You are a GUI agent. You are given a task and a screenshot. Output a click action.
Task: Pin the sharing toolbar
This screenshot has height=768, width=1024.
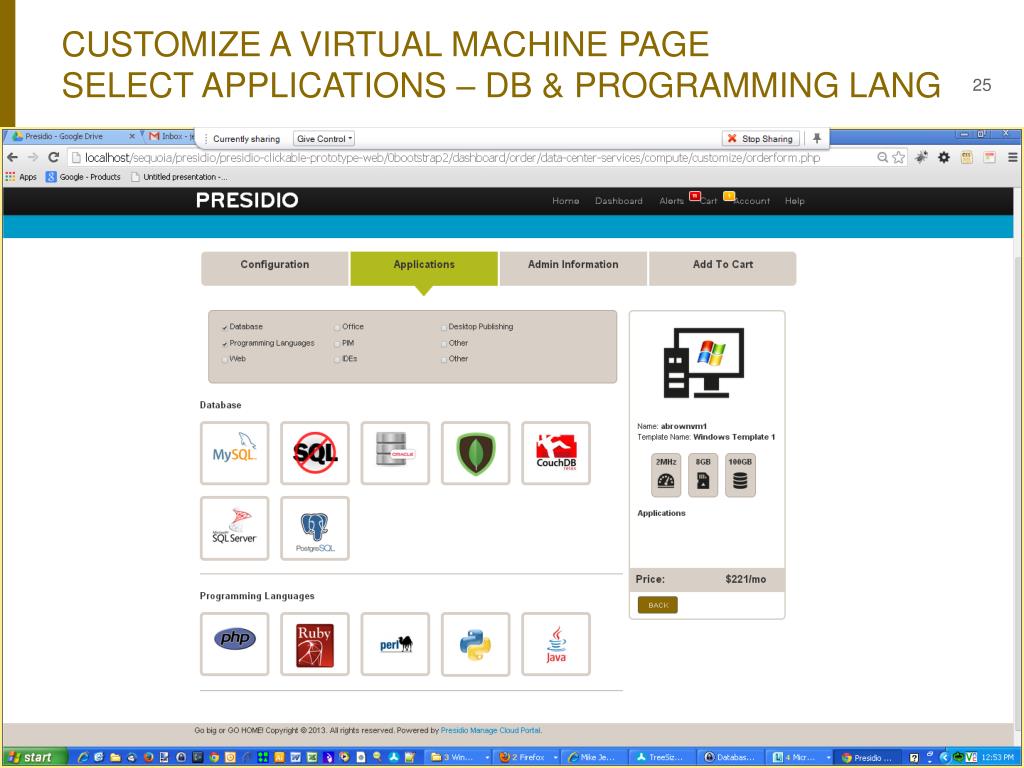tap(816, 138)
